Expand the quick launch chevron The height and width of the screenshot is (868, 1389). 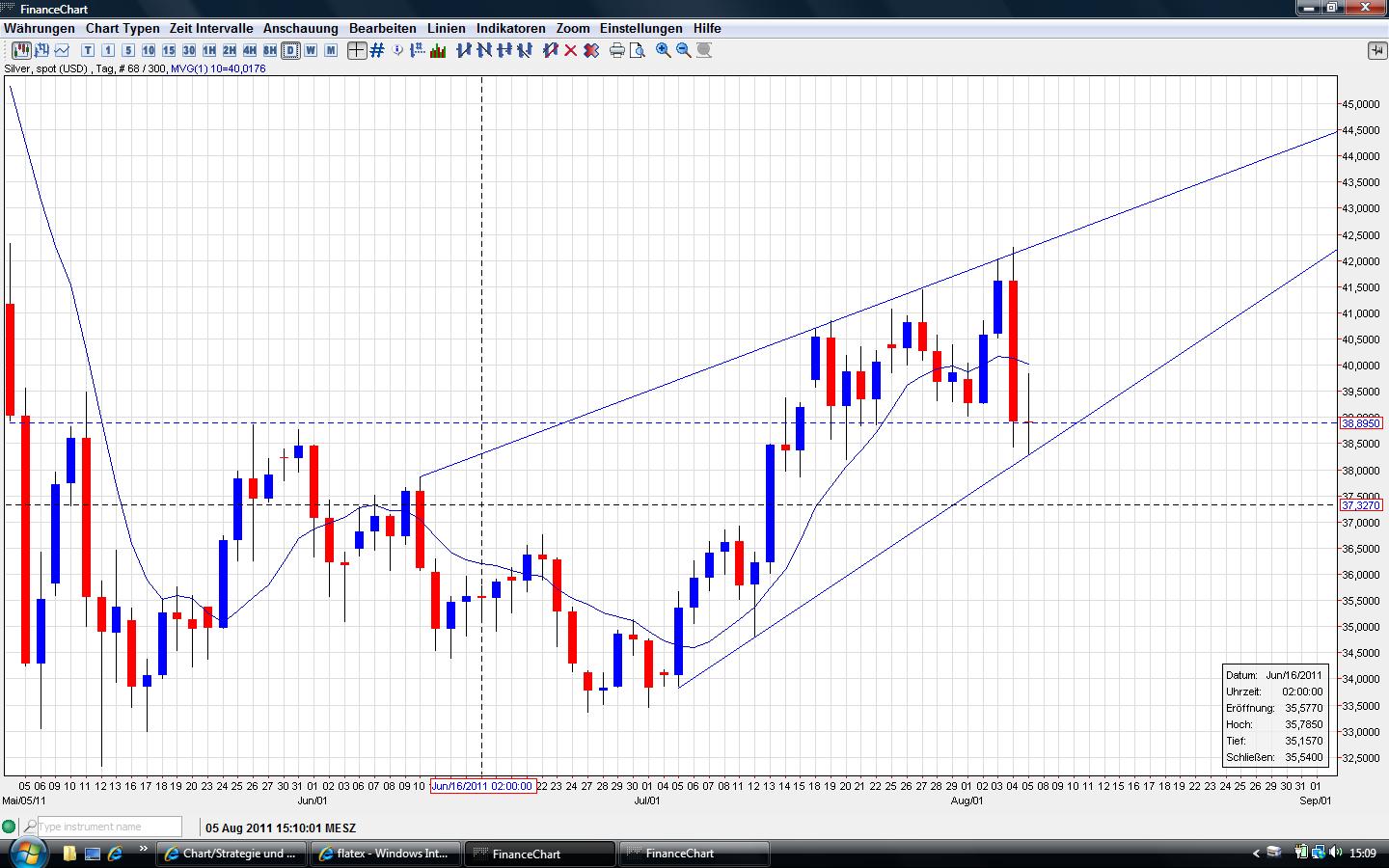click(144, 850)
